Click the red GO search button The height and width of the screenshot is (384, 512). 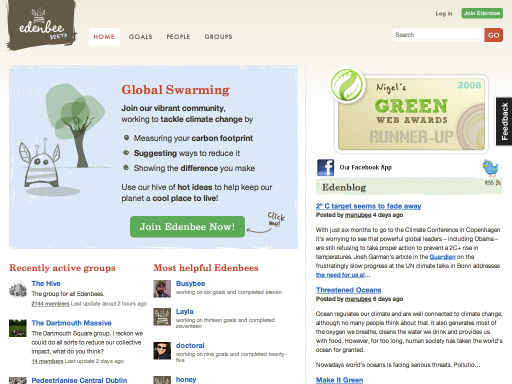point(494,35)
